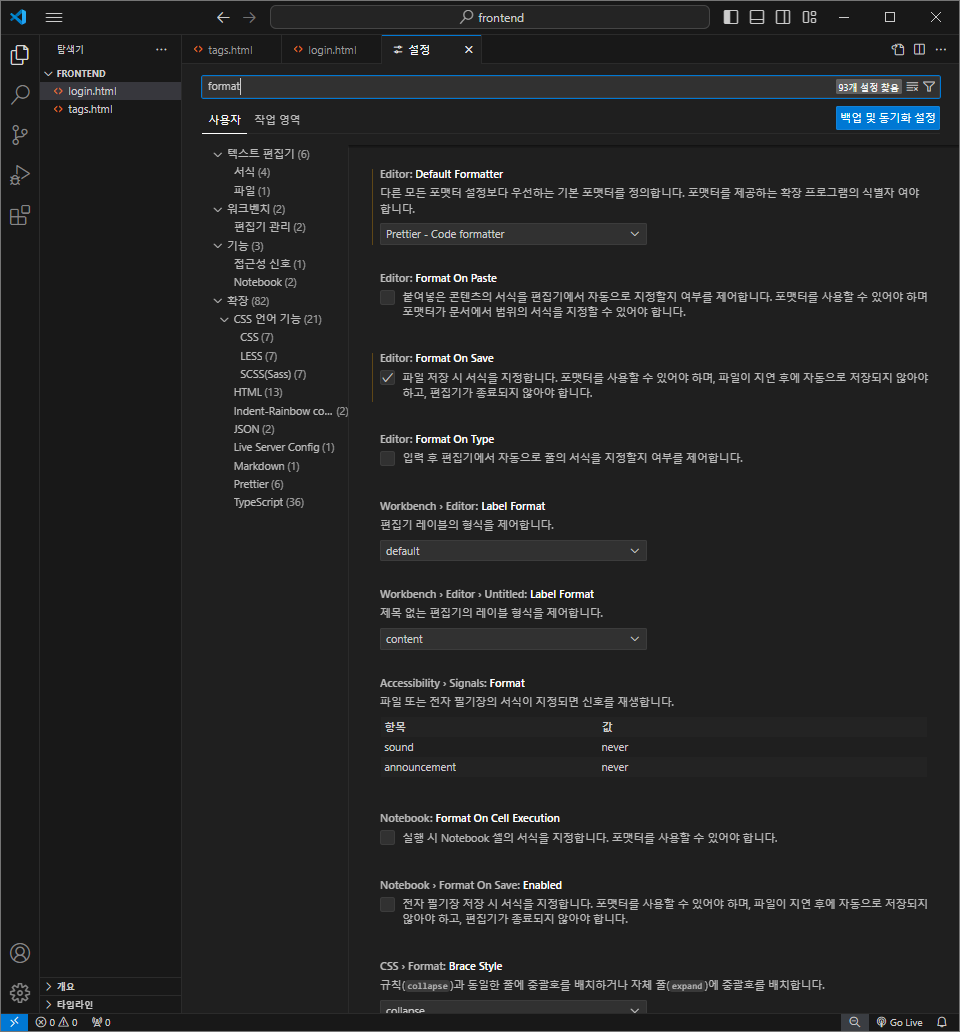Collapse the 텍스트 편집기 settings group
The height and width of the screenshot is (1032, 960).
click(x=218, y=154)
